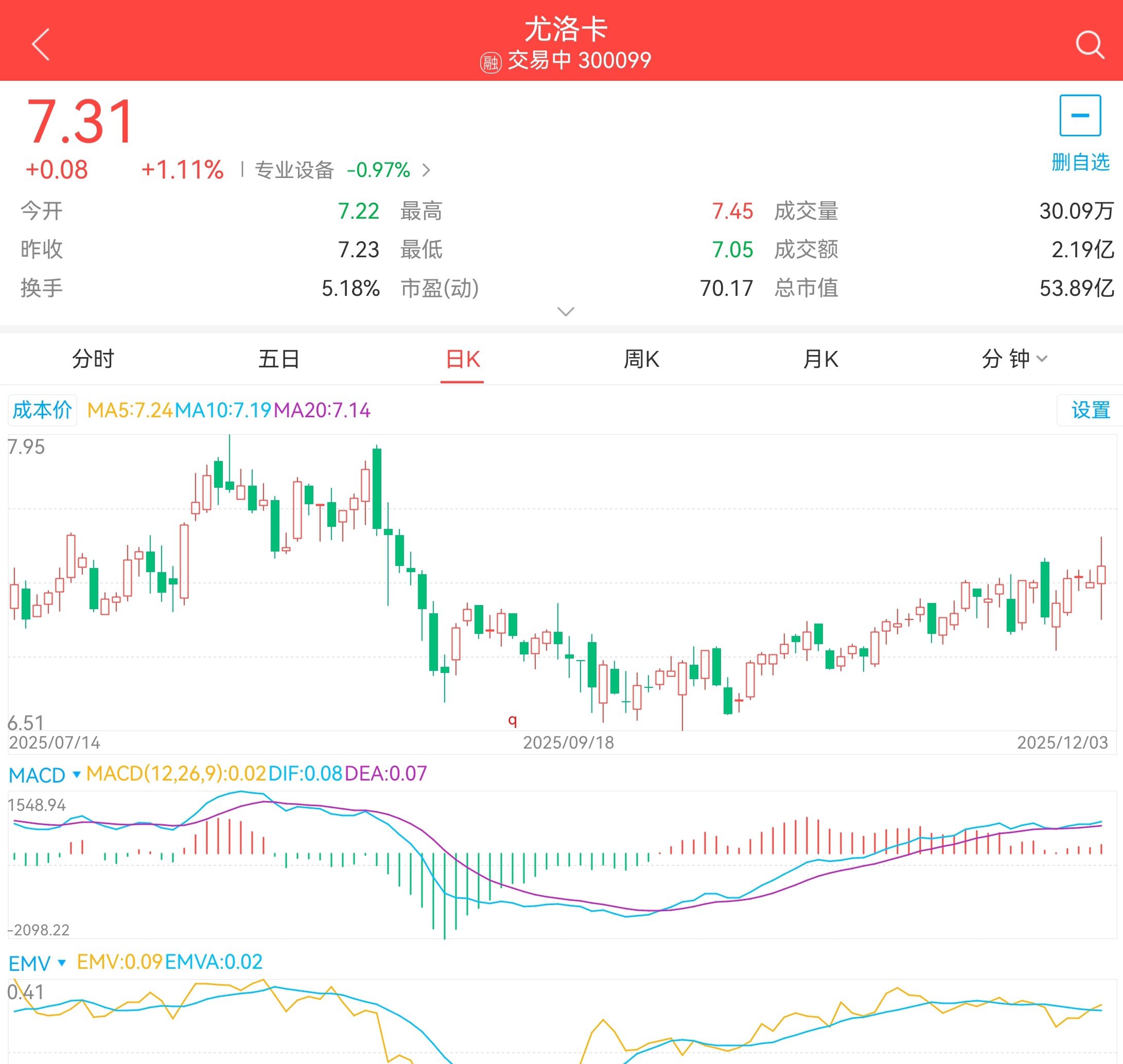Click the minus watchlist box icon

1079,115
